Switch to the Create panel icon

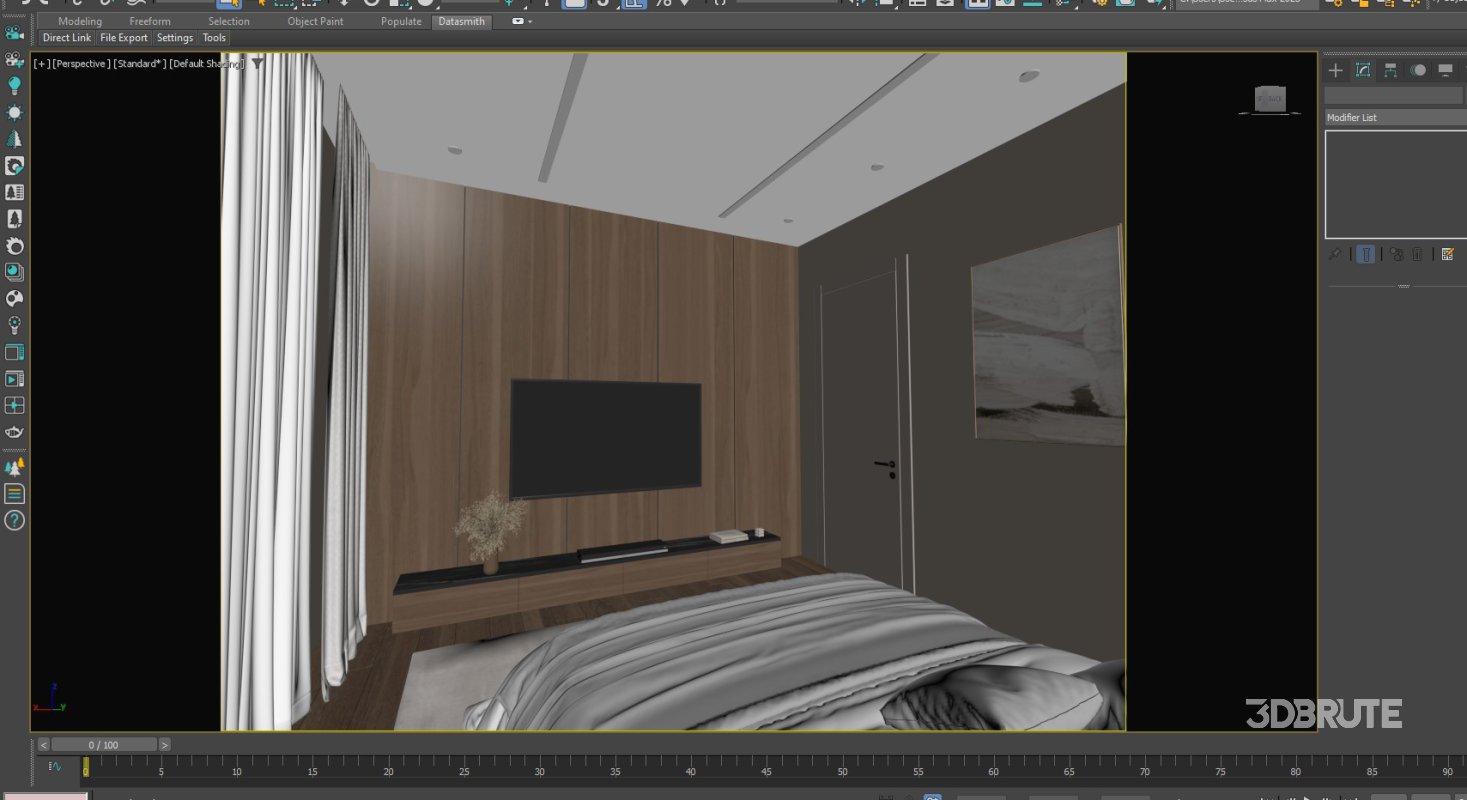point(1335,70)
